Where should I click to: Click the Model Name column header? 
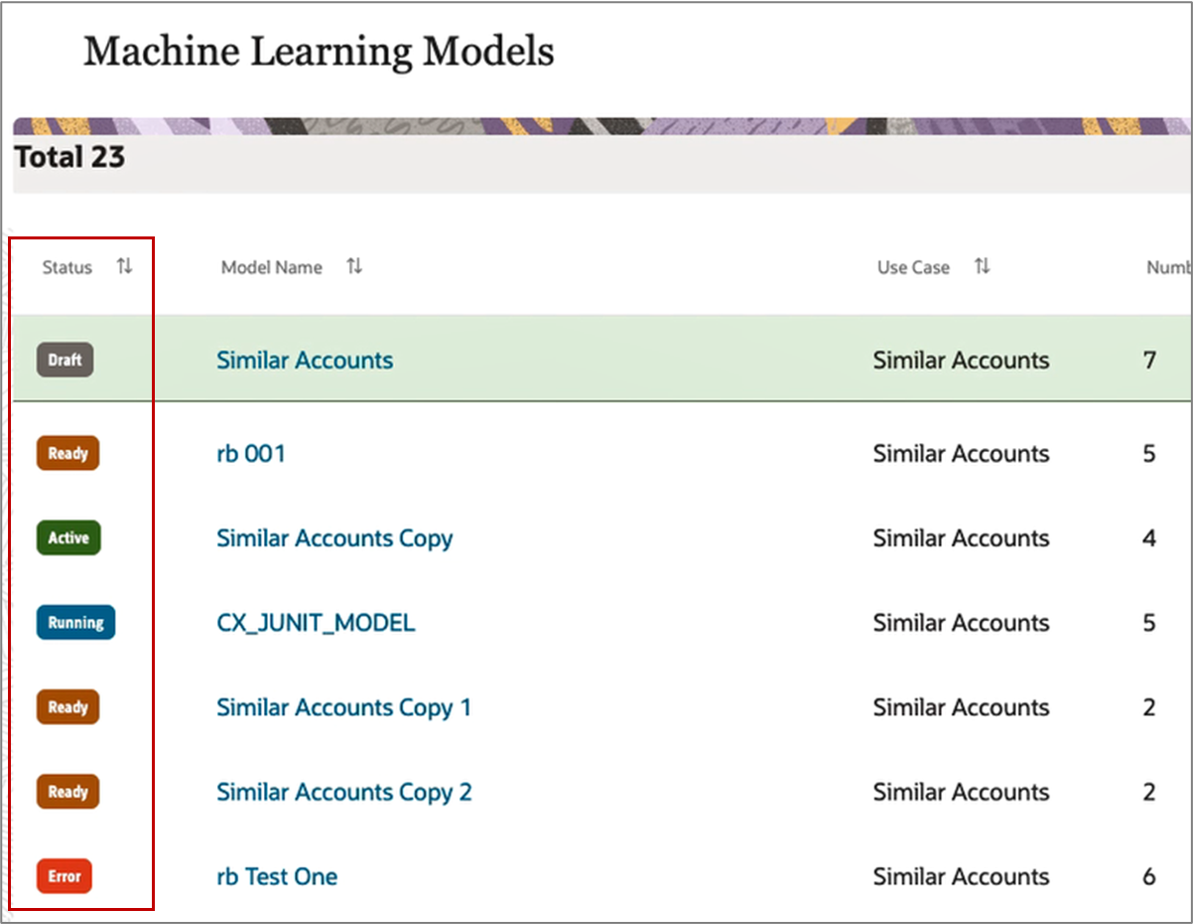tap(272, 267)
